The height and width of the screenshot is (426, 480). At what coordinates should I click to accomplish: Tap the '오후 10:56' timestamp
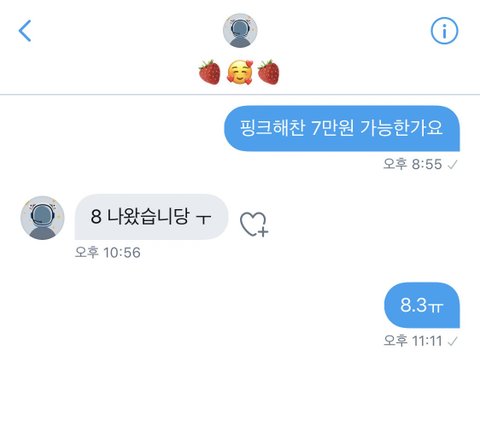[107, 252]
